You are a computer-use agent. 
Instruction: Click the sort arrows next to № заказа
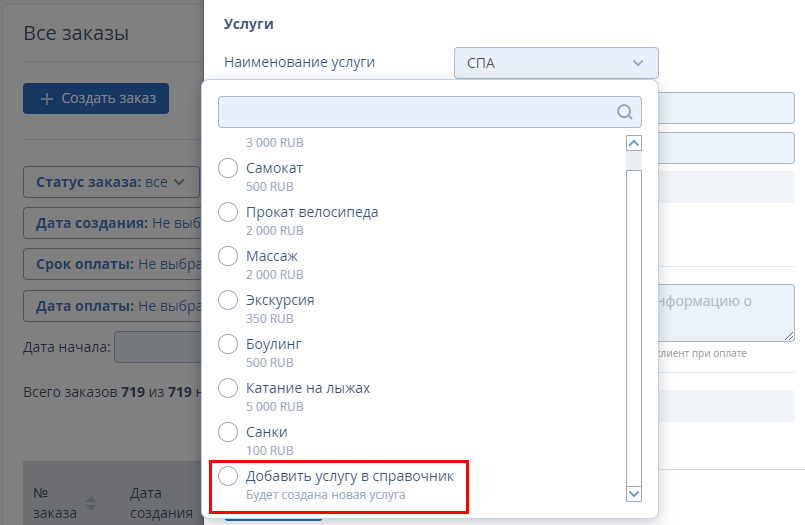click(91, 503)
